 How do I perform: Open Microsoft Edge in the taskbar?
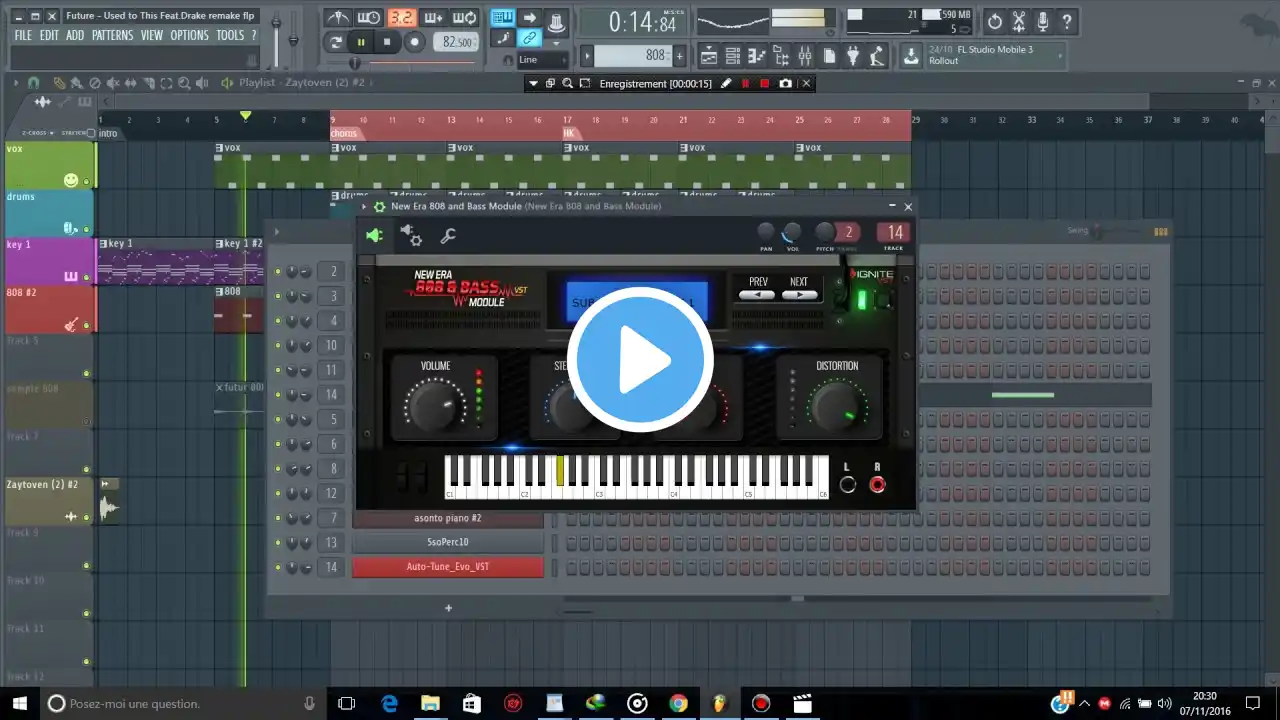click(389, 703)
